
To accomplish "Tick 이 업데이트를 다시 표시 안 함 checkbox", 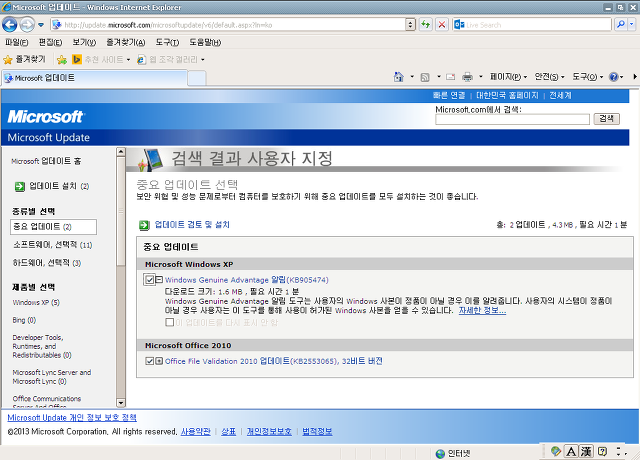I will 169,322.
